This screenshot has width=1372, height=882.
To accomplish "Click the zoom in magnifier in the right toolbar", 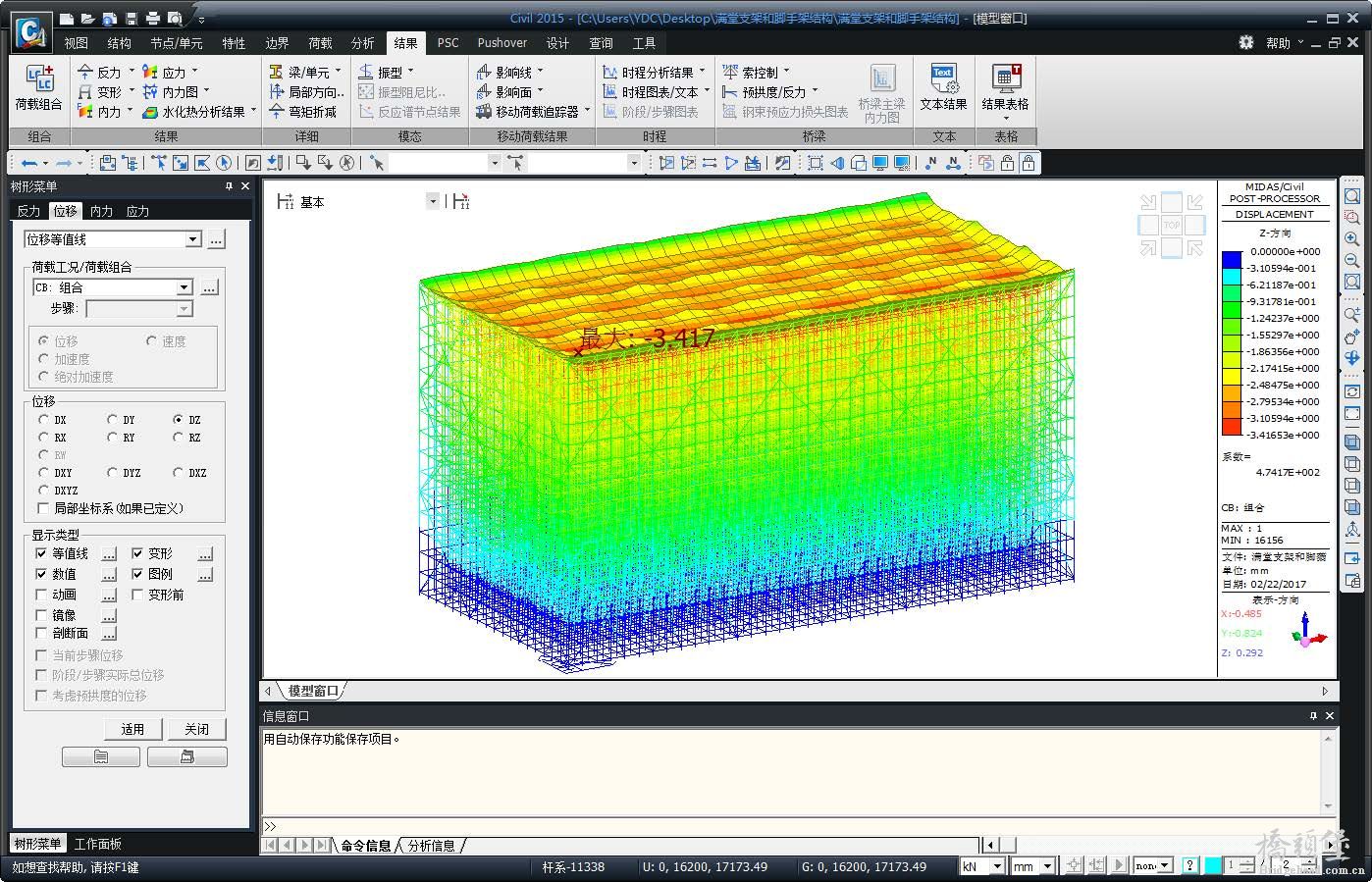I will point(1352,238).
